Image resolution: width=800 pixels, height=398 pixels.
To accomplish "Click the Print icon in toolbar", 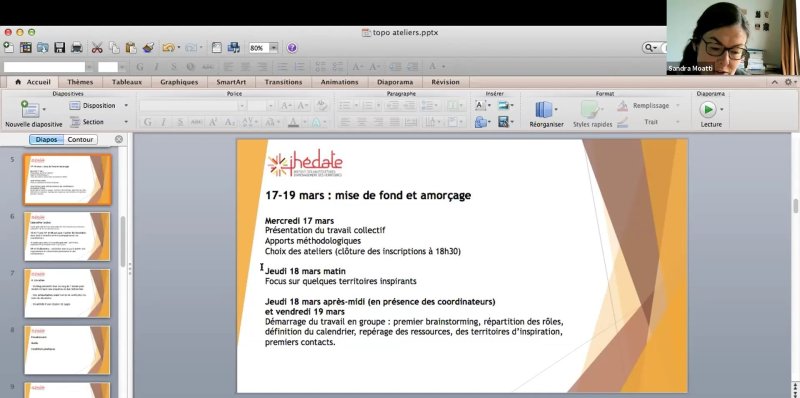I will (77, 48).
